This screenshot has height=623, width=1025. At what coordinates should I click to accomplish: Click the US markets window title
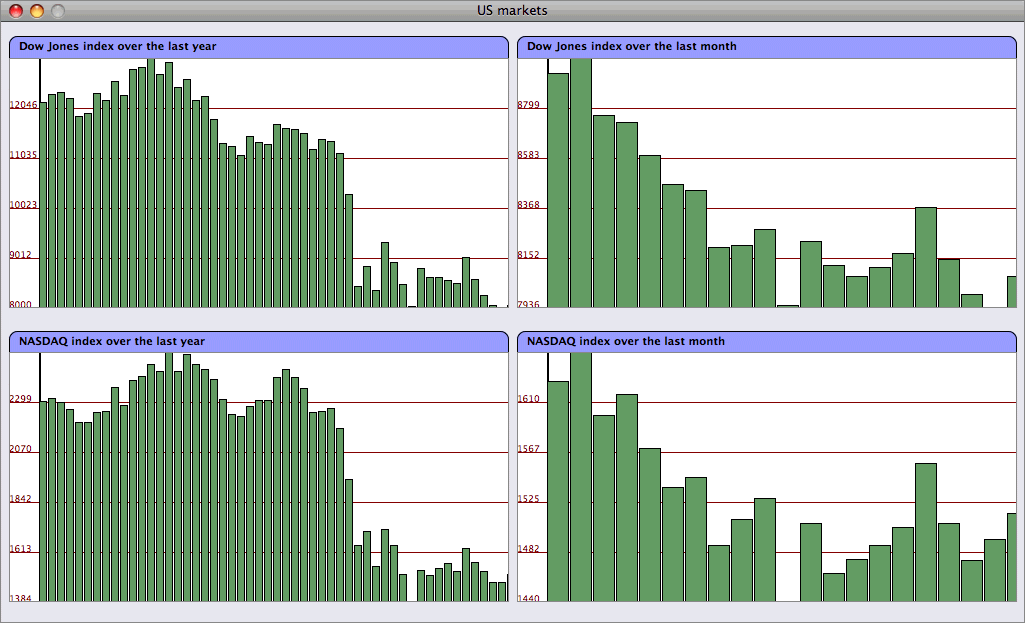pos(512,10)
